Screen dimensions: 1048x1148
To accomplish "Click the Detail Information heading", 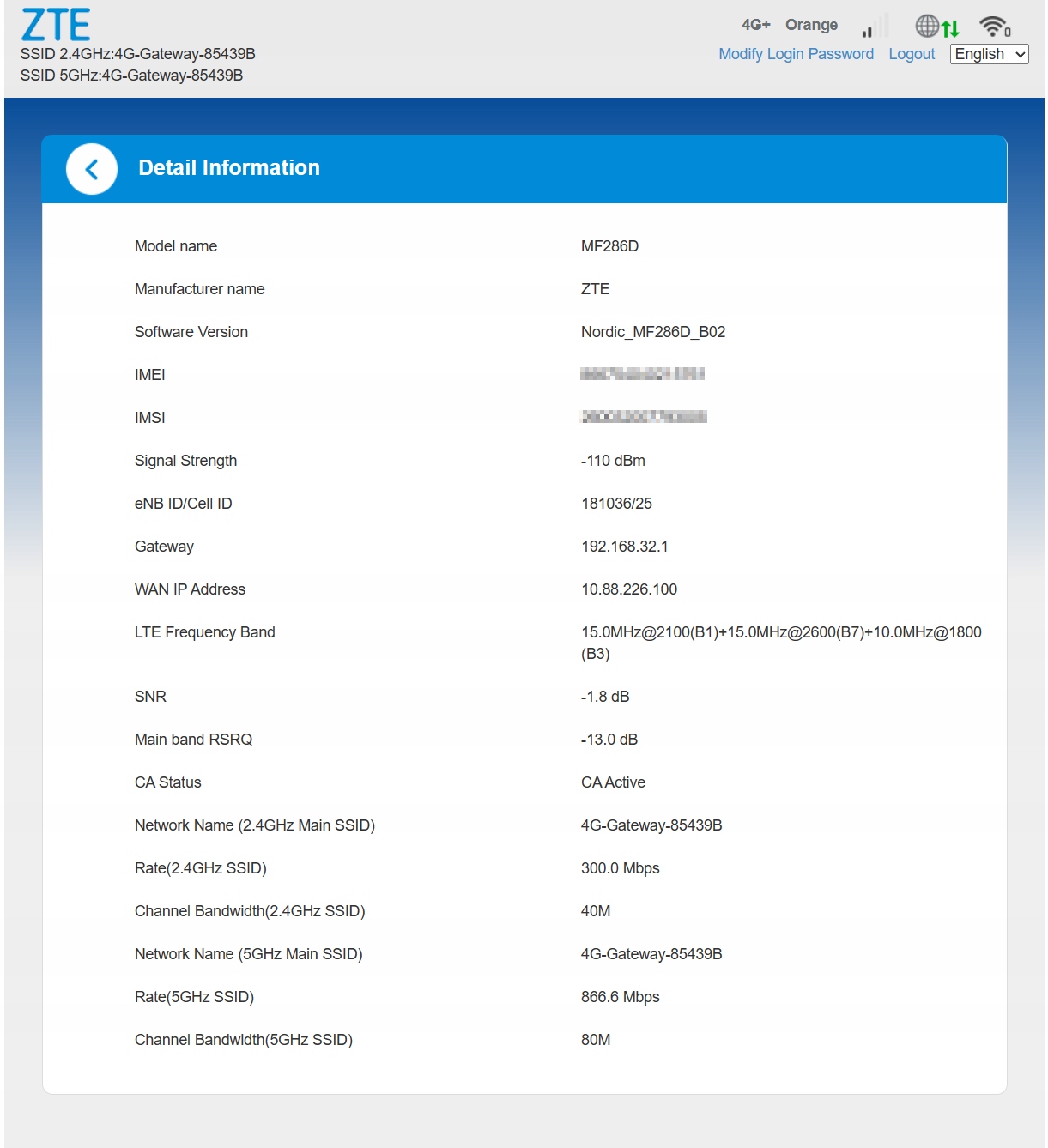I will click(x=229, y=168).
